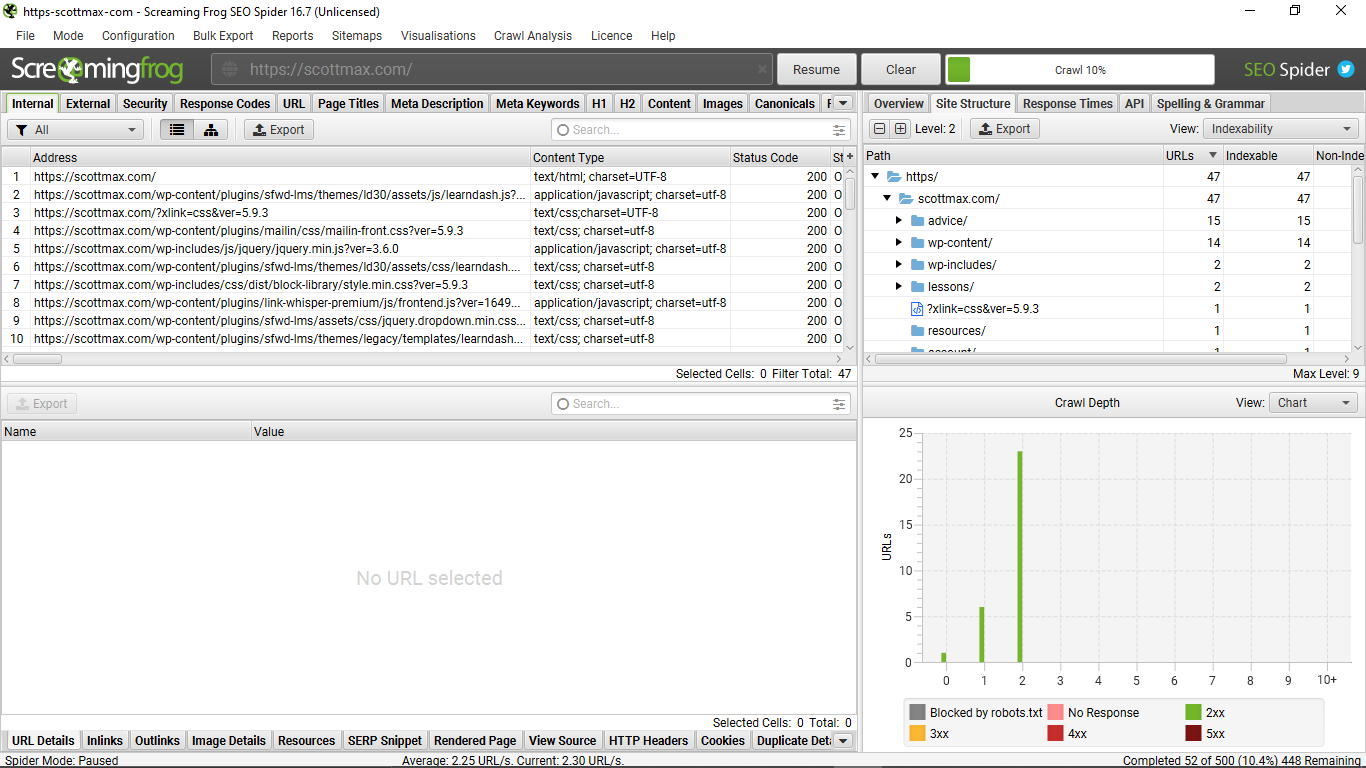Click the 3xx orange legend swatch

click(917, 734)
